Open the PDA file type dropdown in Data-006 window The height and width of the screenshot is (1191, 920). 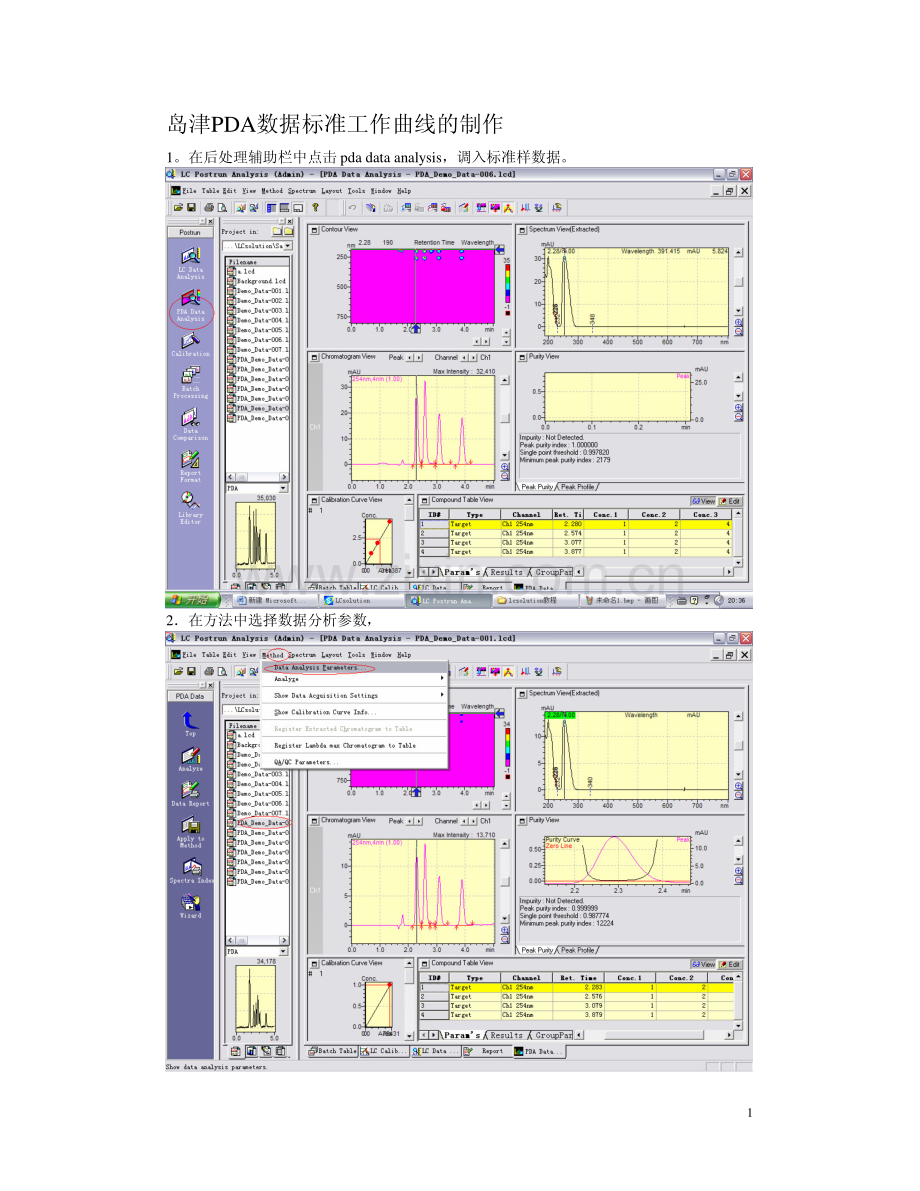click(x=283, y=489)
